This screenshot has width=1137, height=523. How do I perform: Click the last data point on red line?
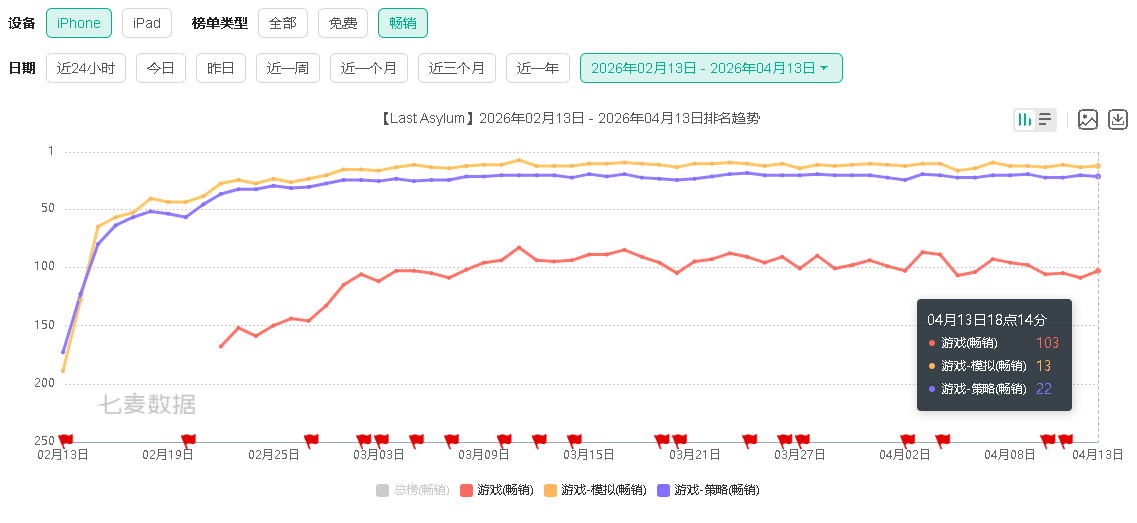click(1098, 271)
